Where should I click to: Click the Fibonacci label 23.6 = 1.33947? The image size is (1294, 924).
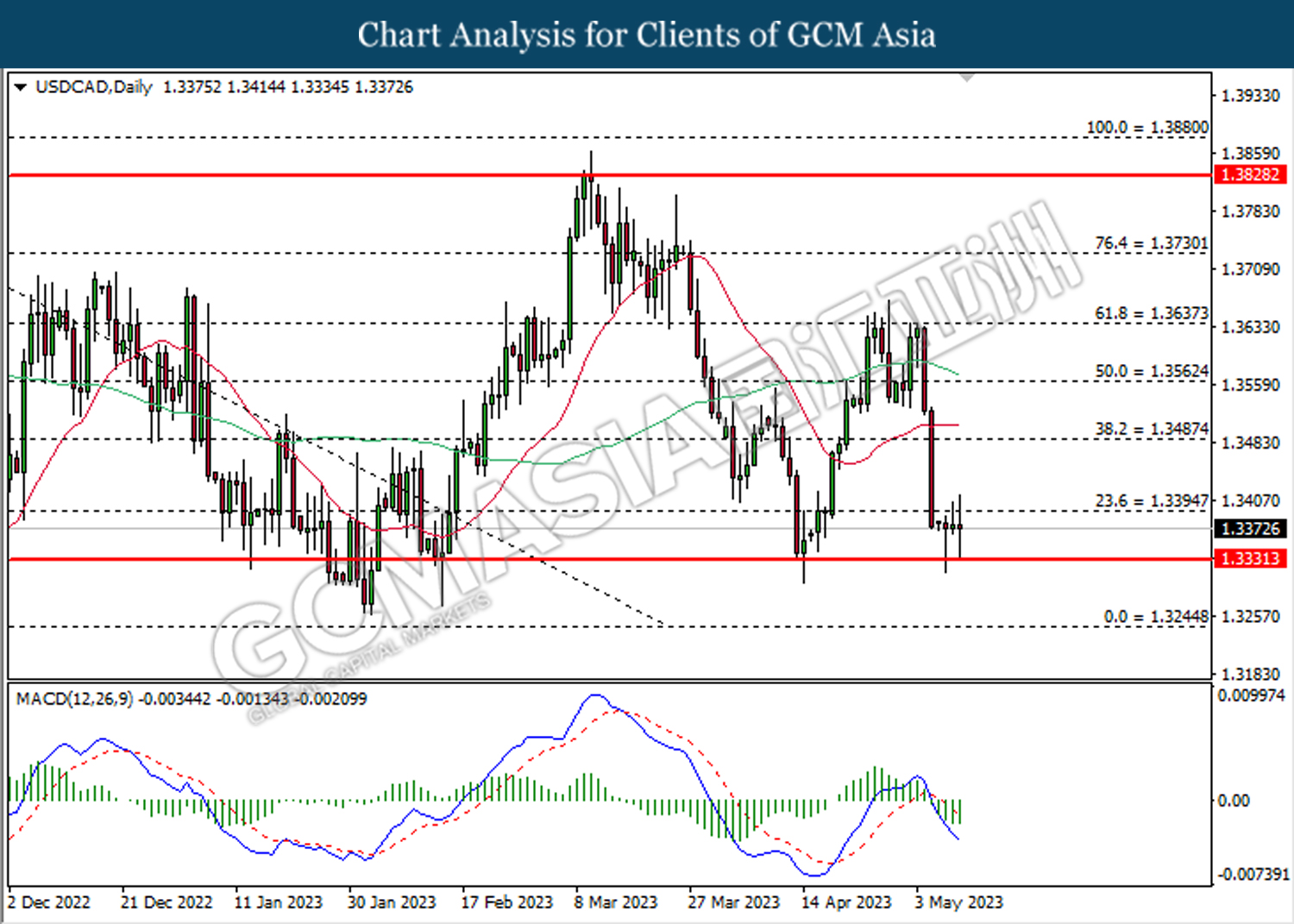pyautogui.click(x=1152, y=500)
